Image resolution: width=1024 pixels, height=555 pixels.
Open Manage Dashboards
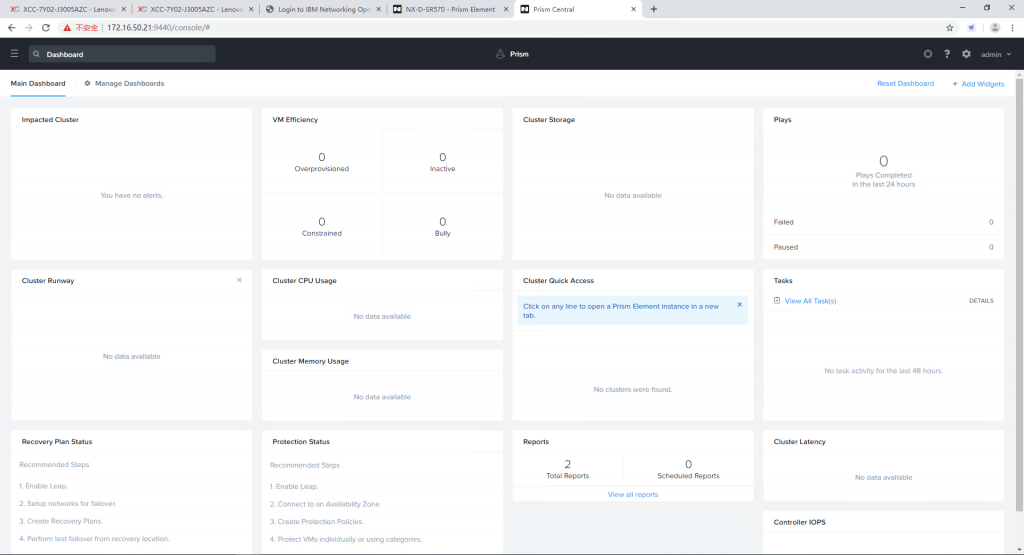coord(129,84)
